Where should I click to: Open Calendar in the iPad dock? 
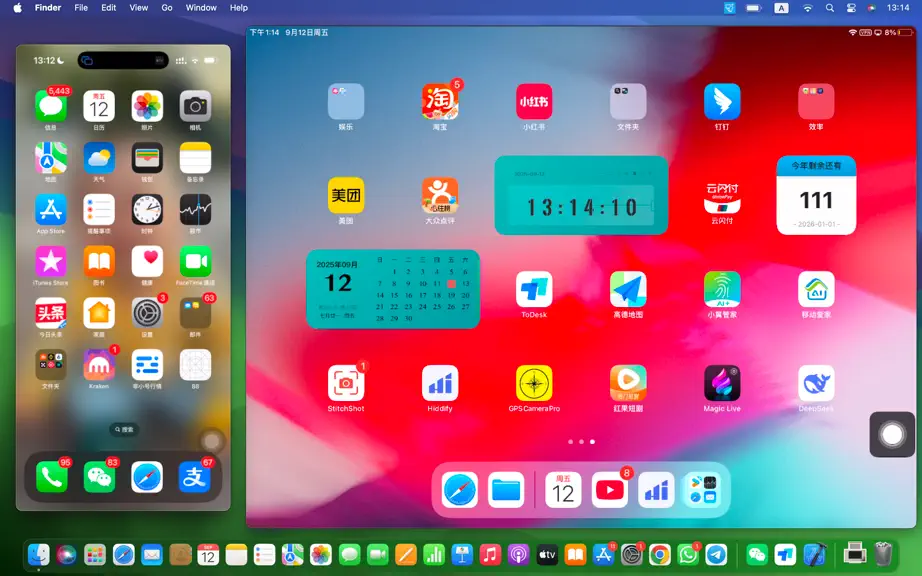[563, 490]
